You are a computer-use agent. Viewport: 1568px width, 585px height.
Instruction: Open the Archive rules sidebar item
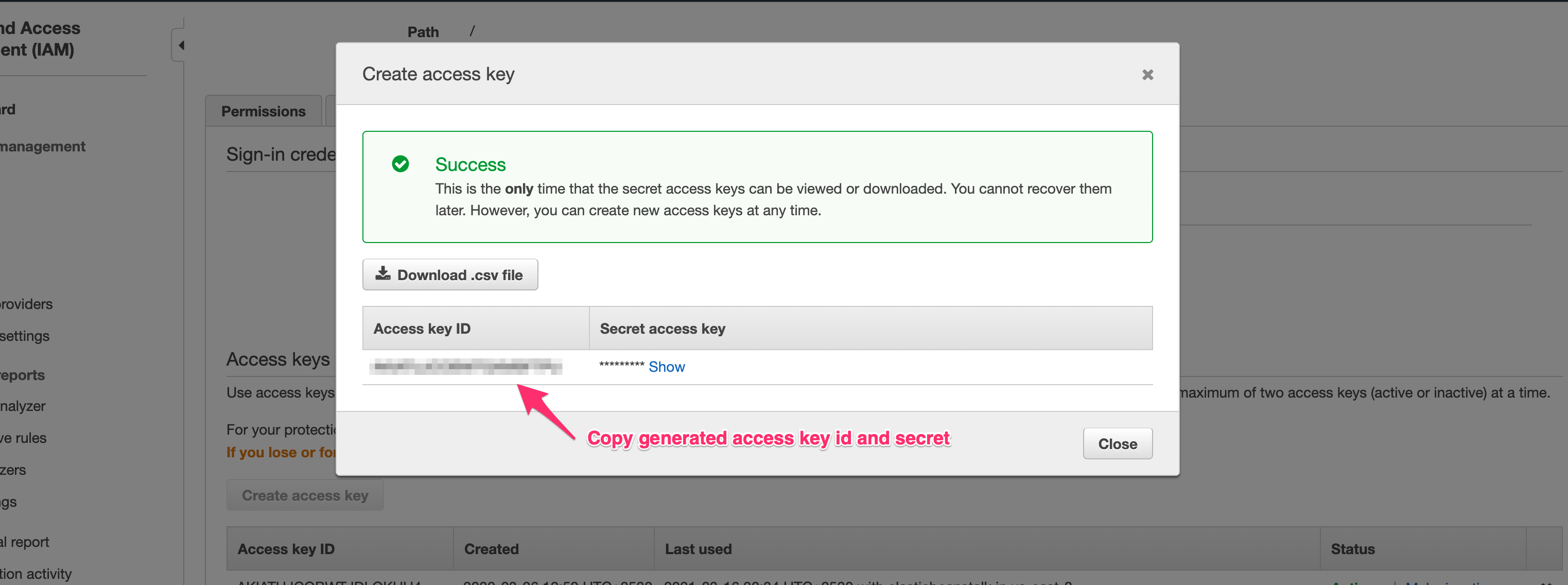click(23, 438)
